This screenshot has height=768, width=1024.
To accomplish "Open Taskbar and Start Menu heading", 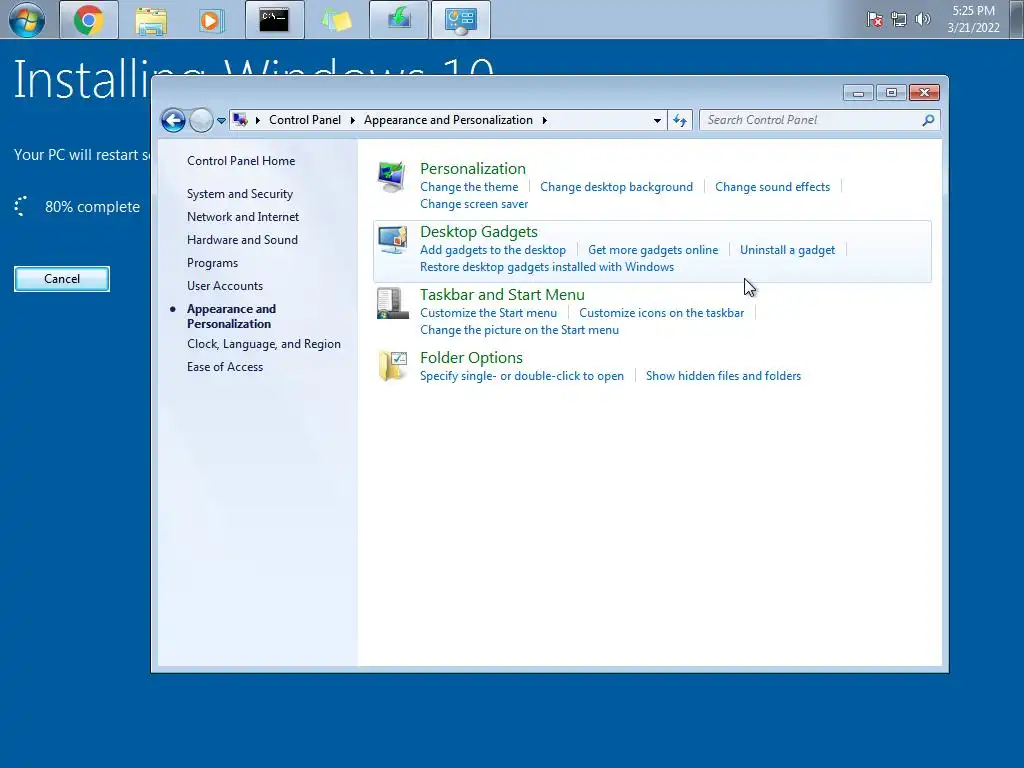I will click(x=502, y=295).
